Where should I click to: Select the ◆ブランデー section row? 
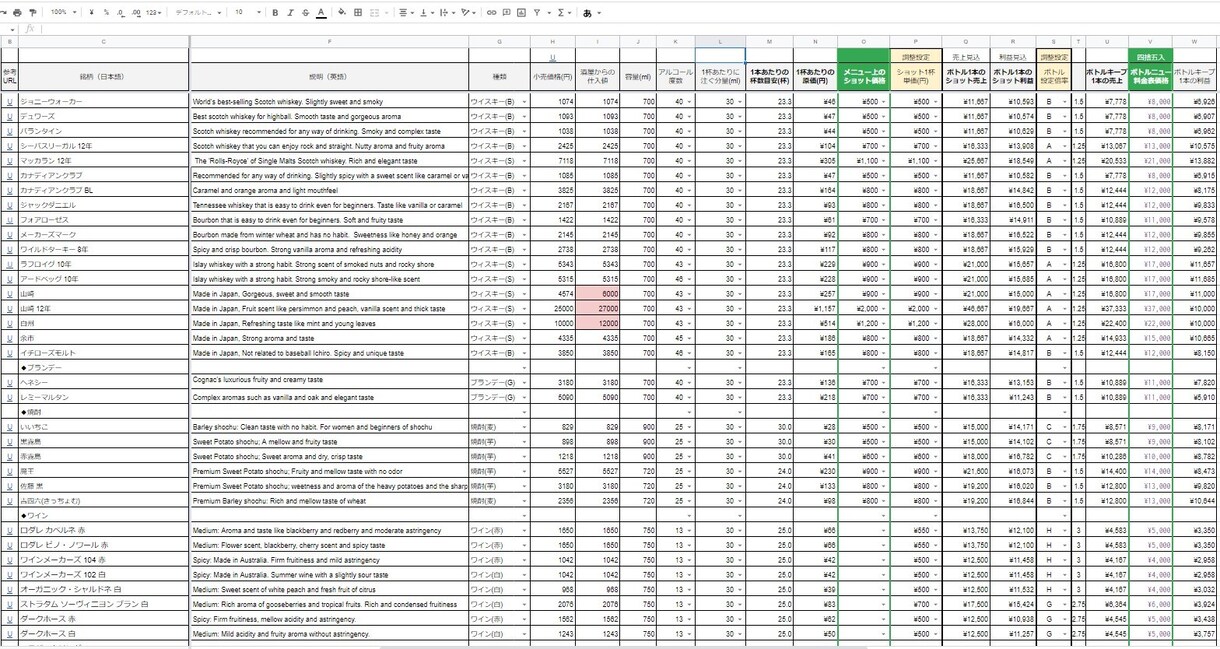click(x=103, y=367)
